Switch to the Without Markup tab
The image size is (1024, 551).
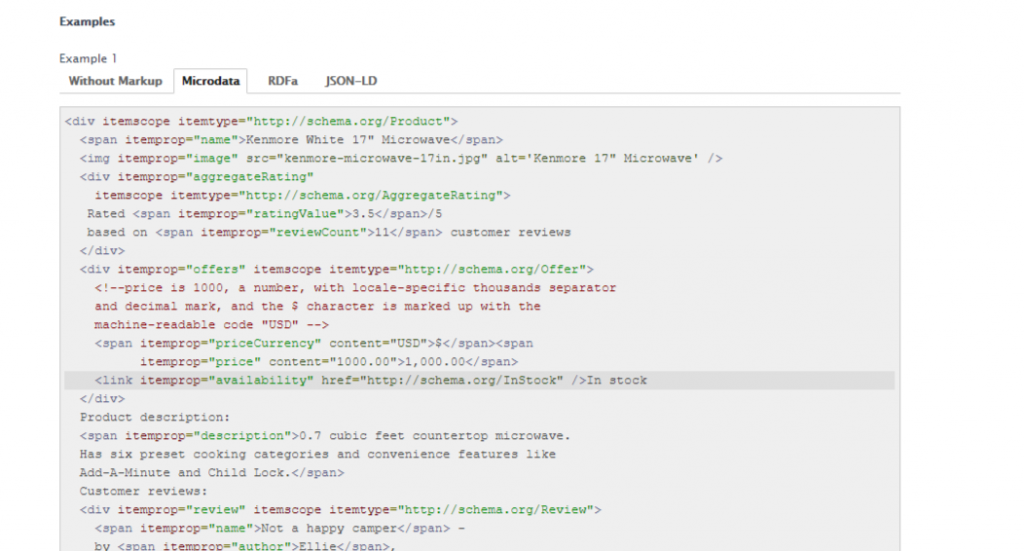coord(115,81)
